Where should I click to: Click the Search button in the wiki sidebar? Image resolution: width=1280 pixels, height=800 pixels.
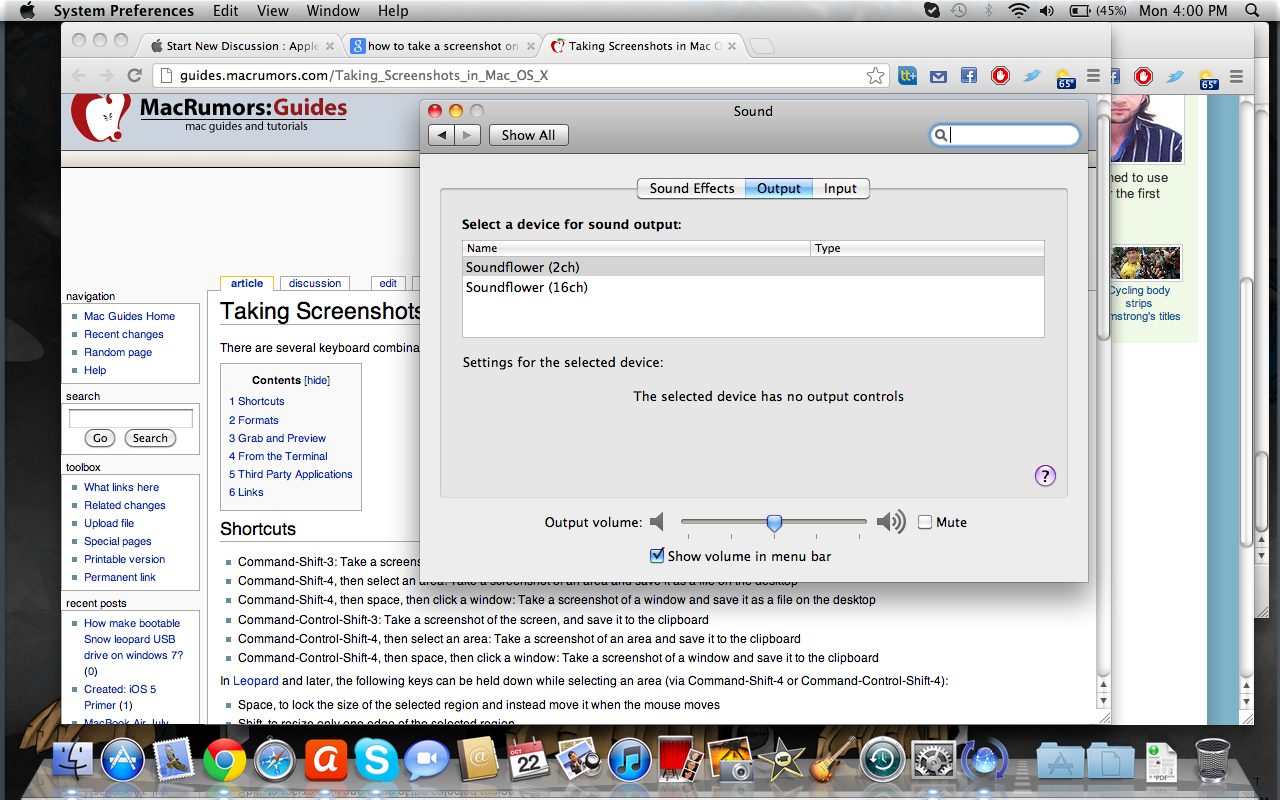[150, 438]
